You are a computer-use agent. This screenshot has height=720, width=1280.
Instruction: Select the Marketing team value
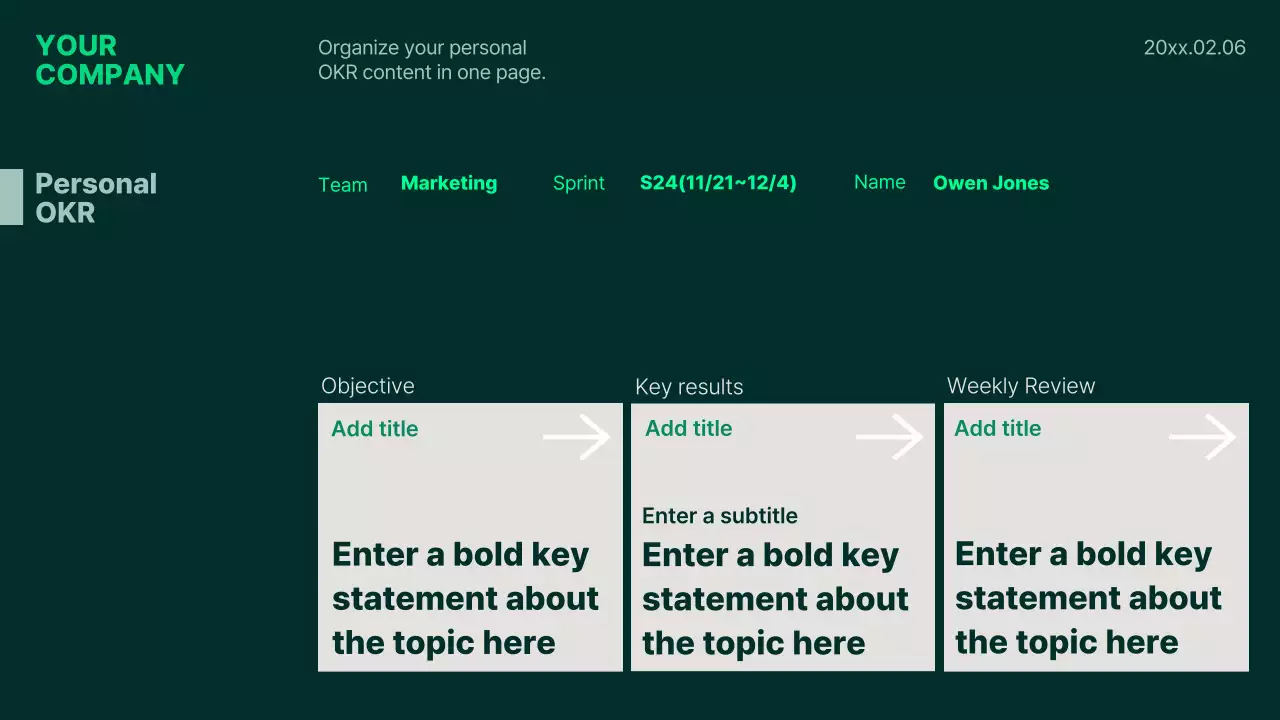point(448,183)
